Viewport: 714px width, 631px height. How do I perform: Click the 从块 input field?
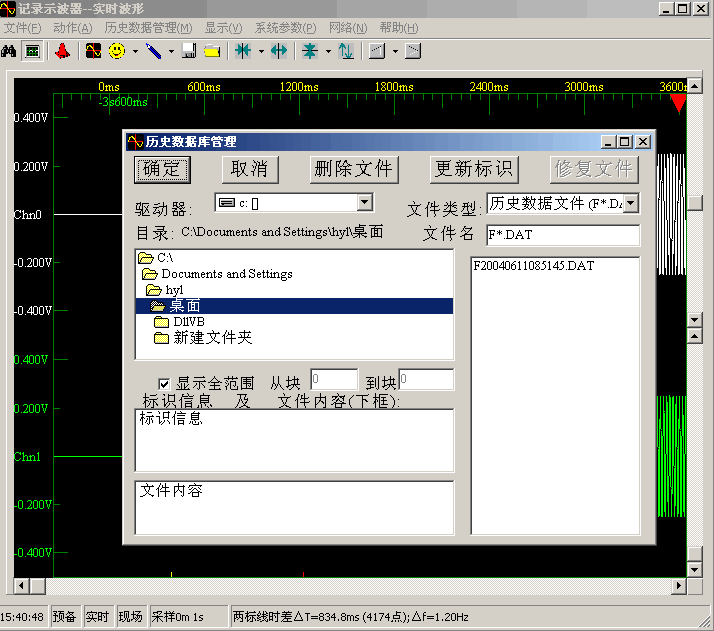(334, 379)
